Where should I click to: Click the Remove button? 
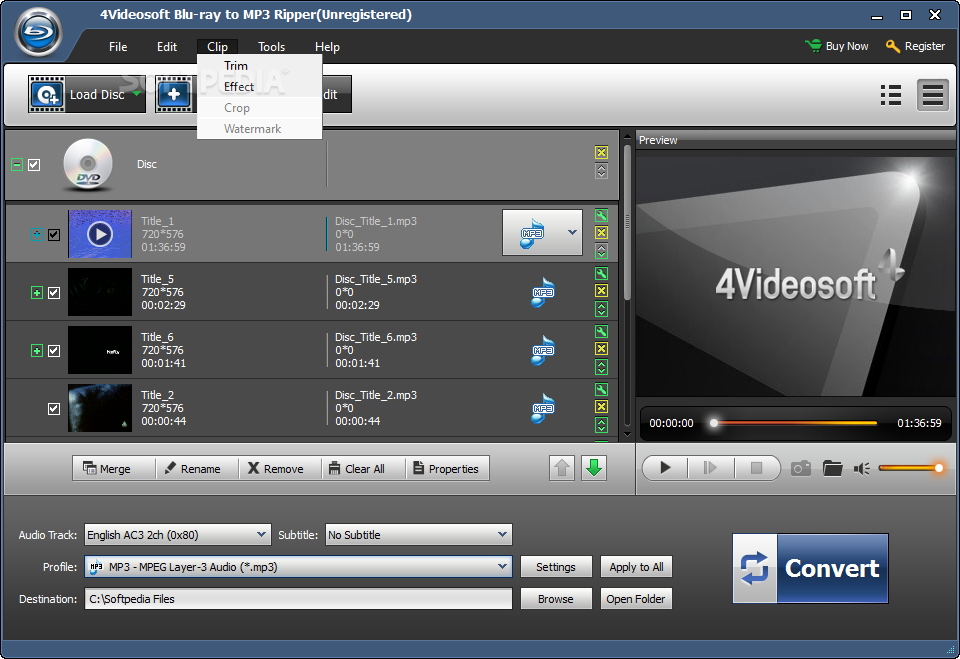click(x=280, y=469)
